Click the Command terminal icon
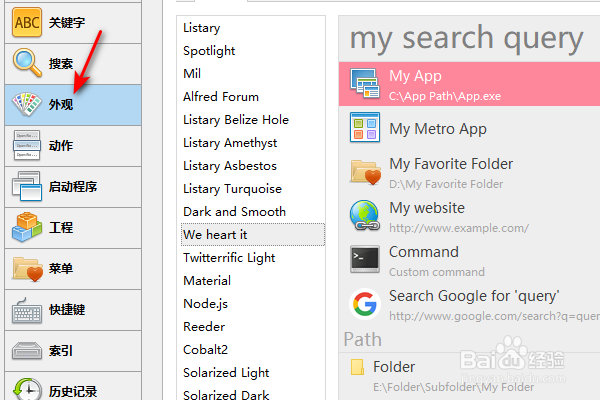Screen dimensions: 600x400 (365, 259)
